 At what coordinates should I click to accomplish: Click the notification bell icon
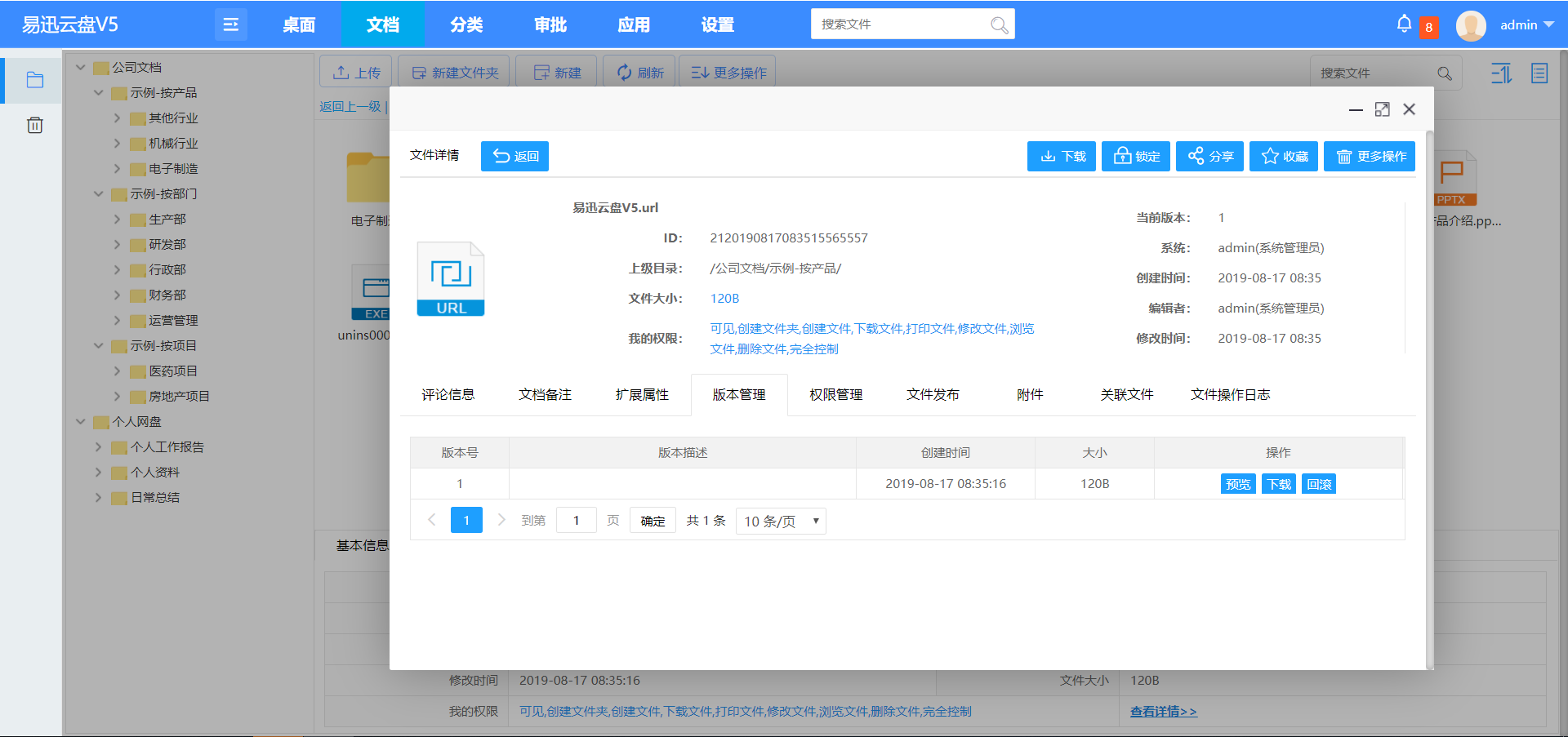[x=1404, y=24]
